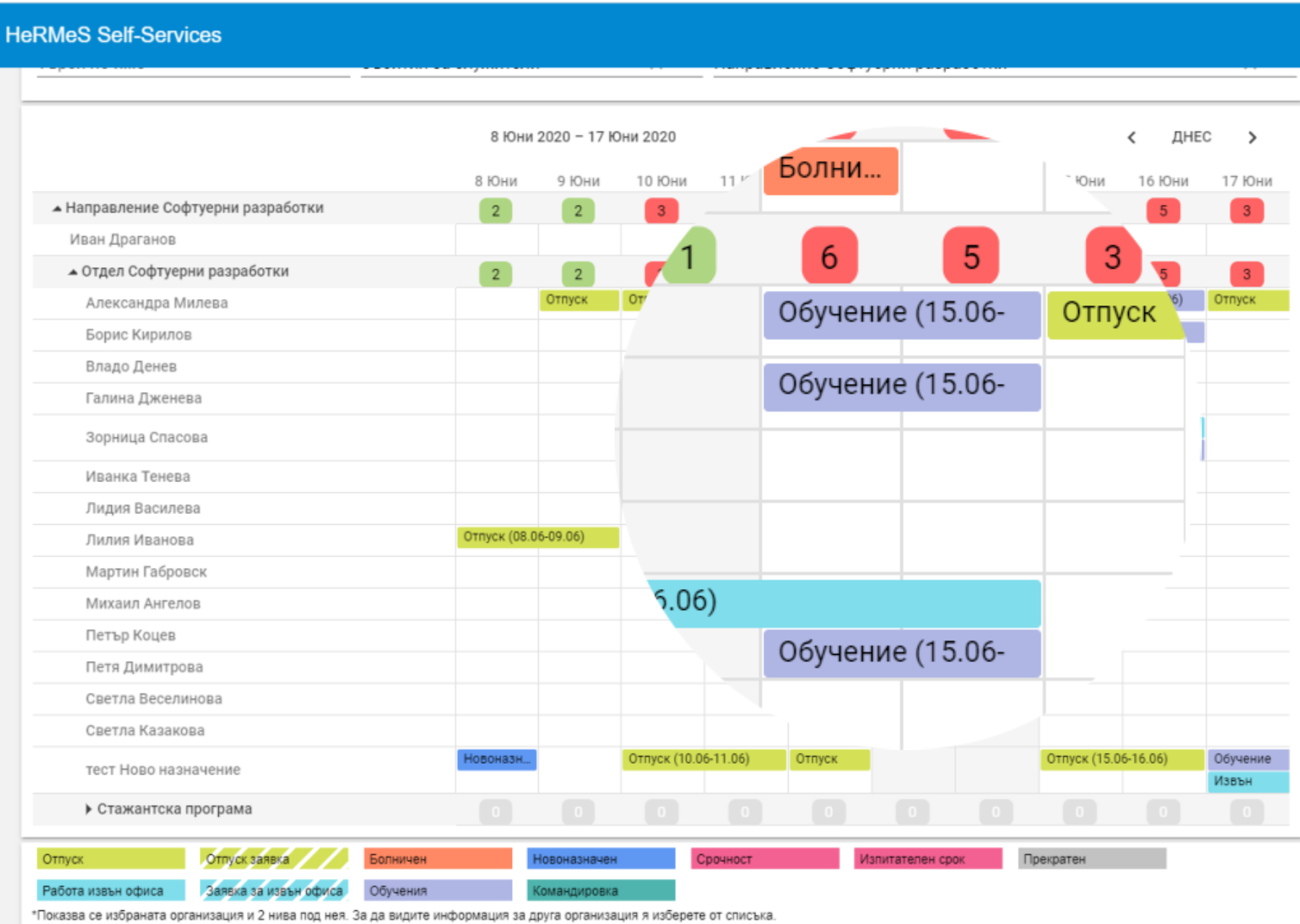Select the Отпуск заявка striped legend swatch
The height and width of the screenshot is (924, 1300).
(274, 858)
